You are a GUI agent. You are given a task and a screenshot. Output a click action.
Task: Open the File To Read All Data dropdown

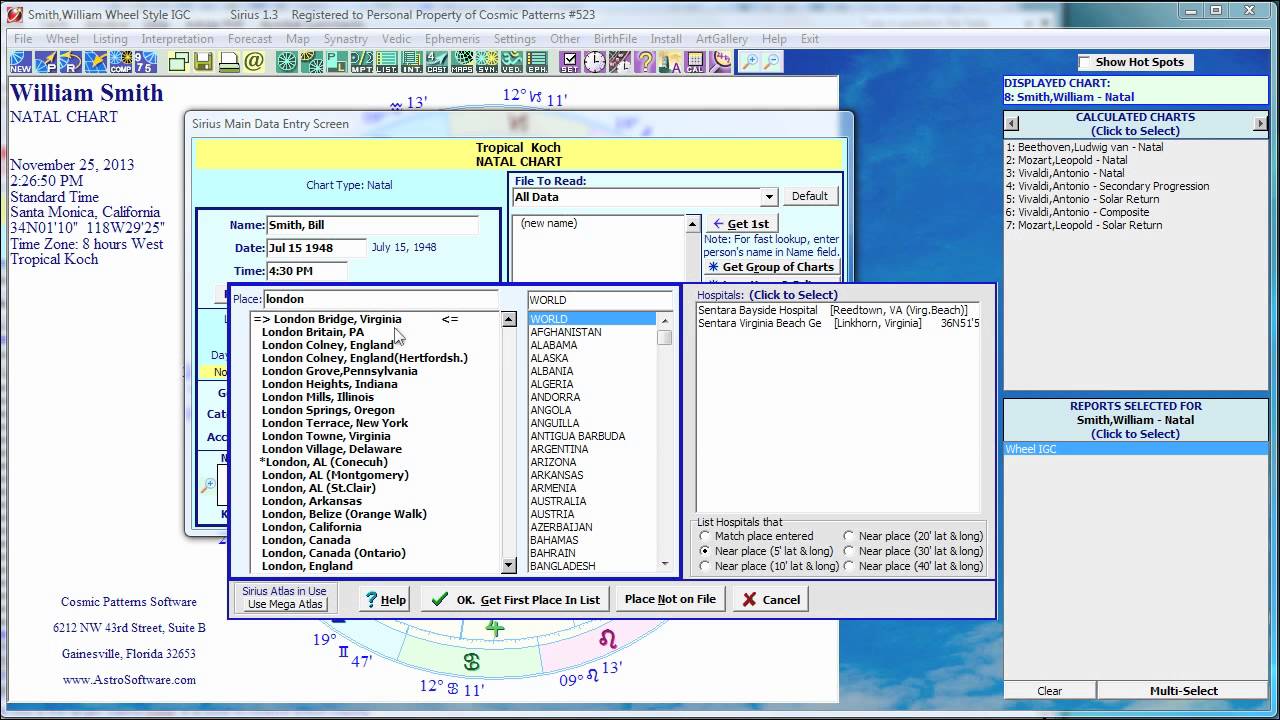pos(768,197)
